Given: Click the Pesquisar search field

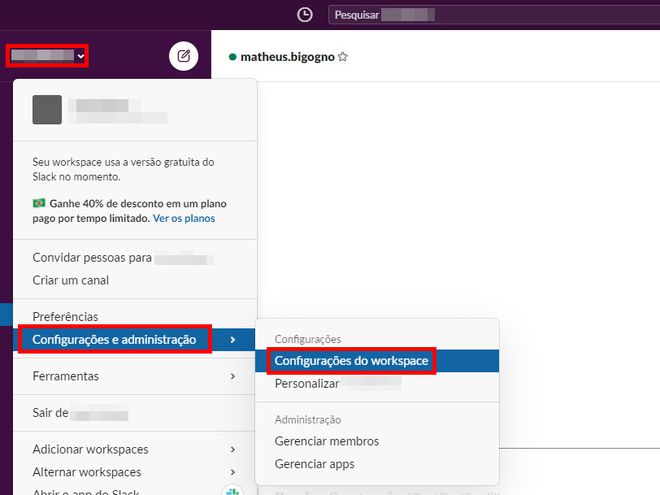Looking at the screenshot, I should coord(493,15).
